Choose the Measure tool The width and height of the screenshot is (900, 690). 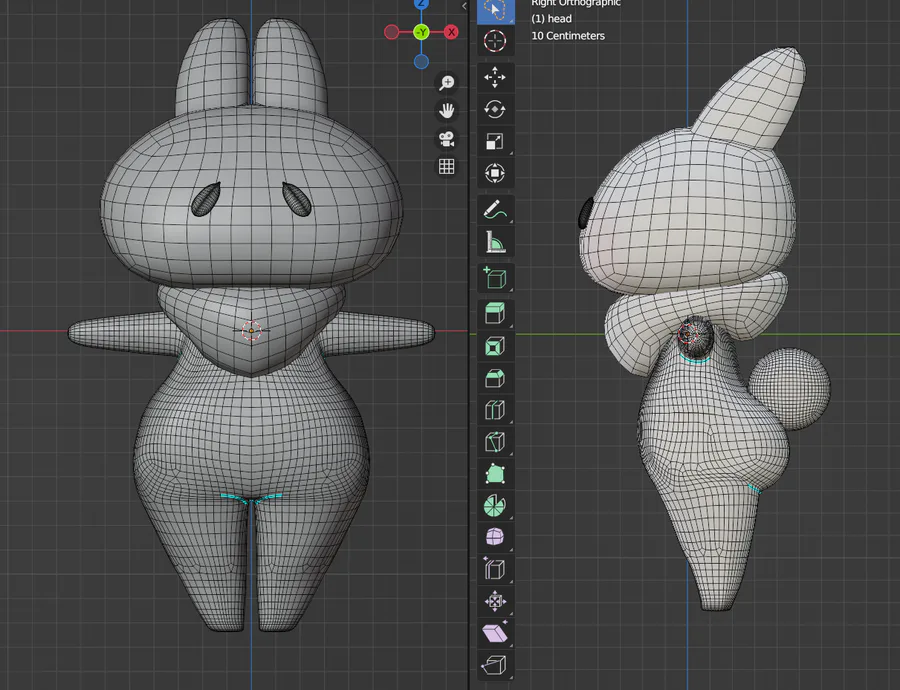click(495, 242)
